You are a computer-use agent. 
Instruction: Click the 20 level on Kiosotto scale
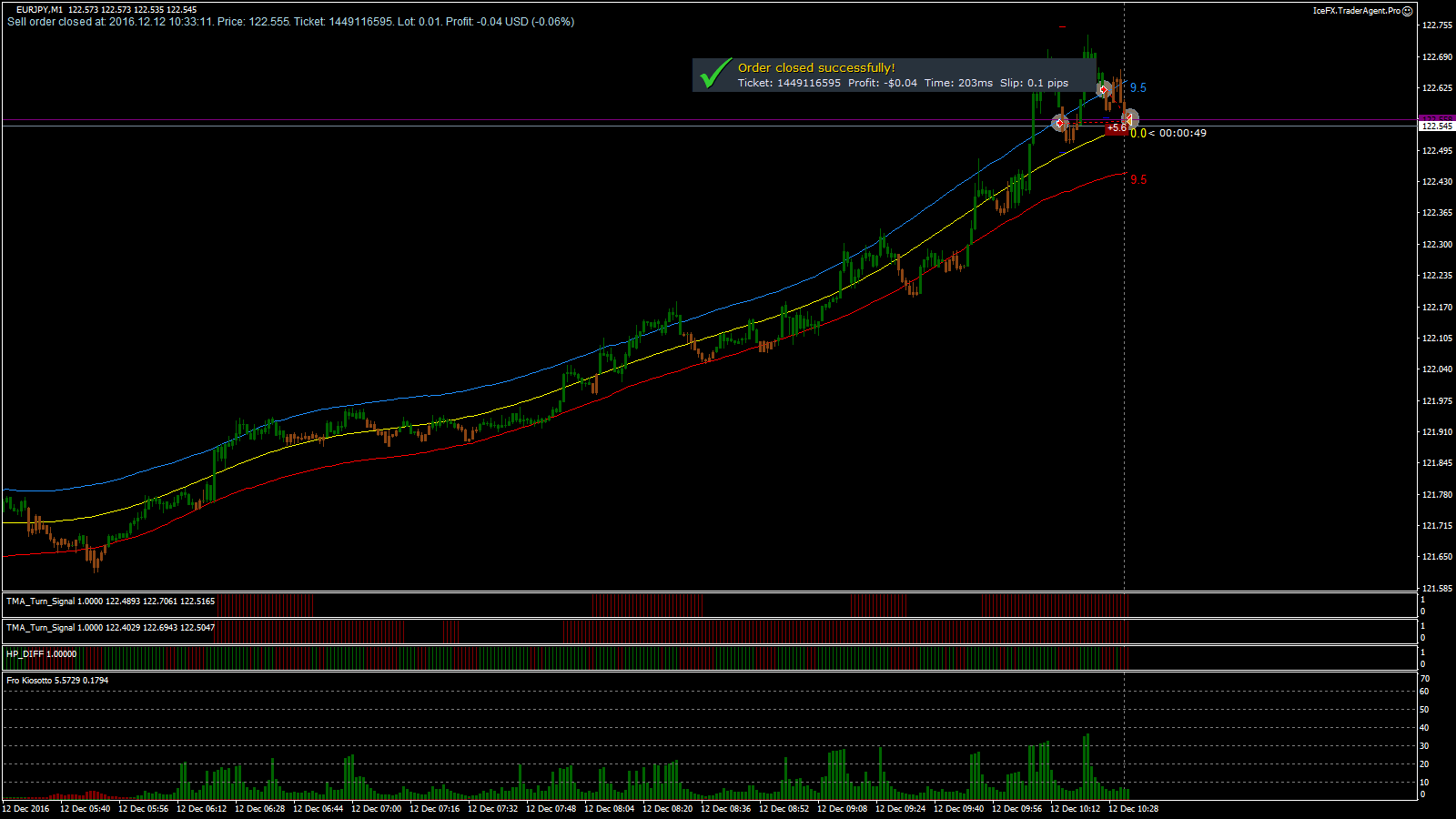click(1425, 764)
